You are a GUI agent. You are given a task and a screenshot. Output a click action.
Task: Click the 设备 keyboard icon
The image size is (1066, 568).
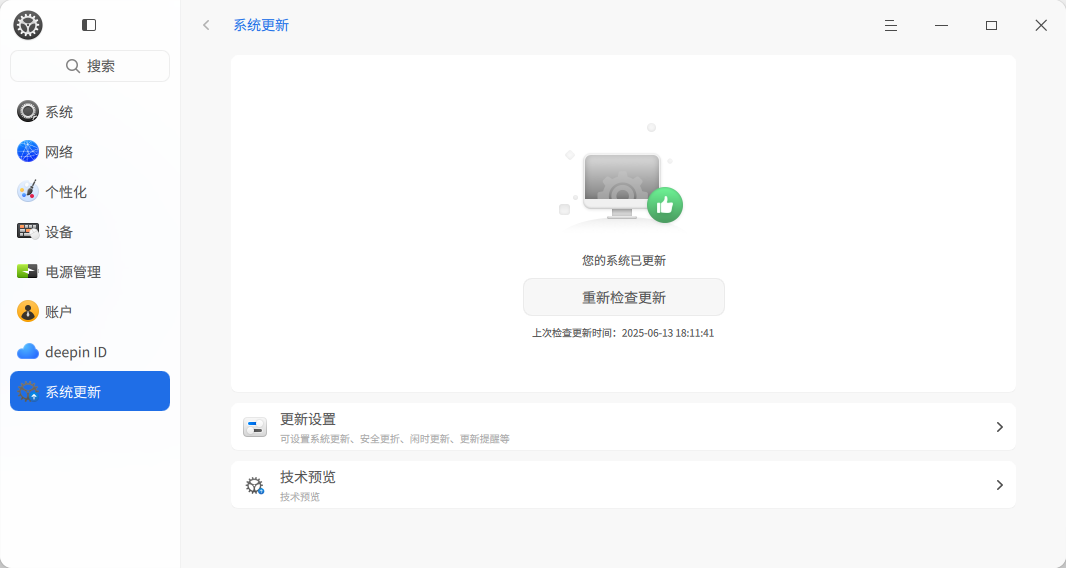tap(28, 232)
